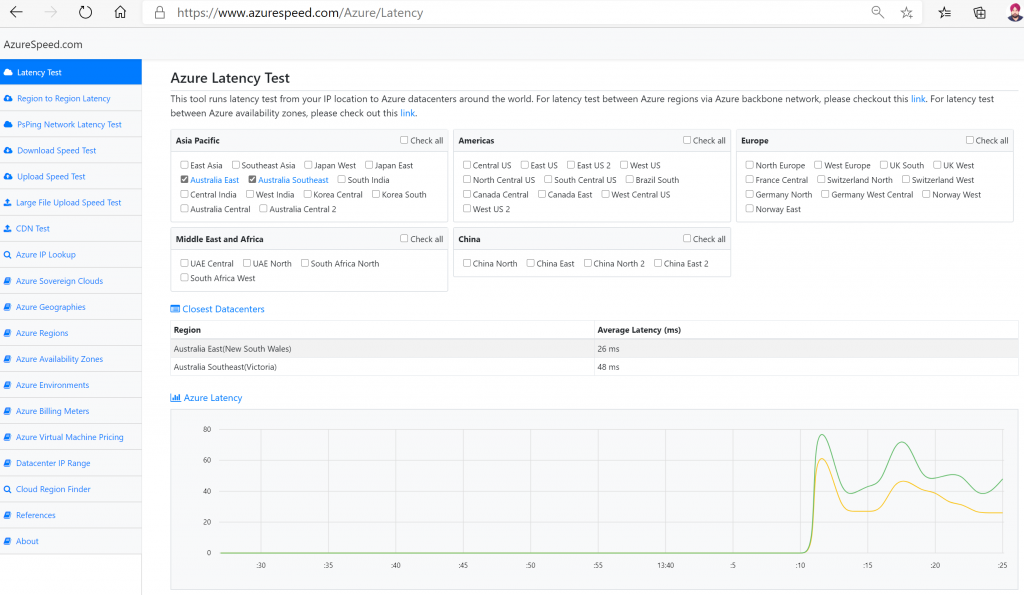Click the browser refresh icon
Viewport: 1024px width, 595px height.
[85, 13]
